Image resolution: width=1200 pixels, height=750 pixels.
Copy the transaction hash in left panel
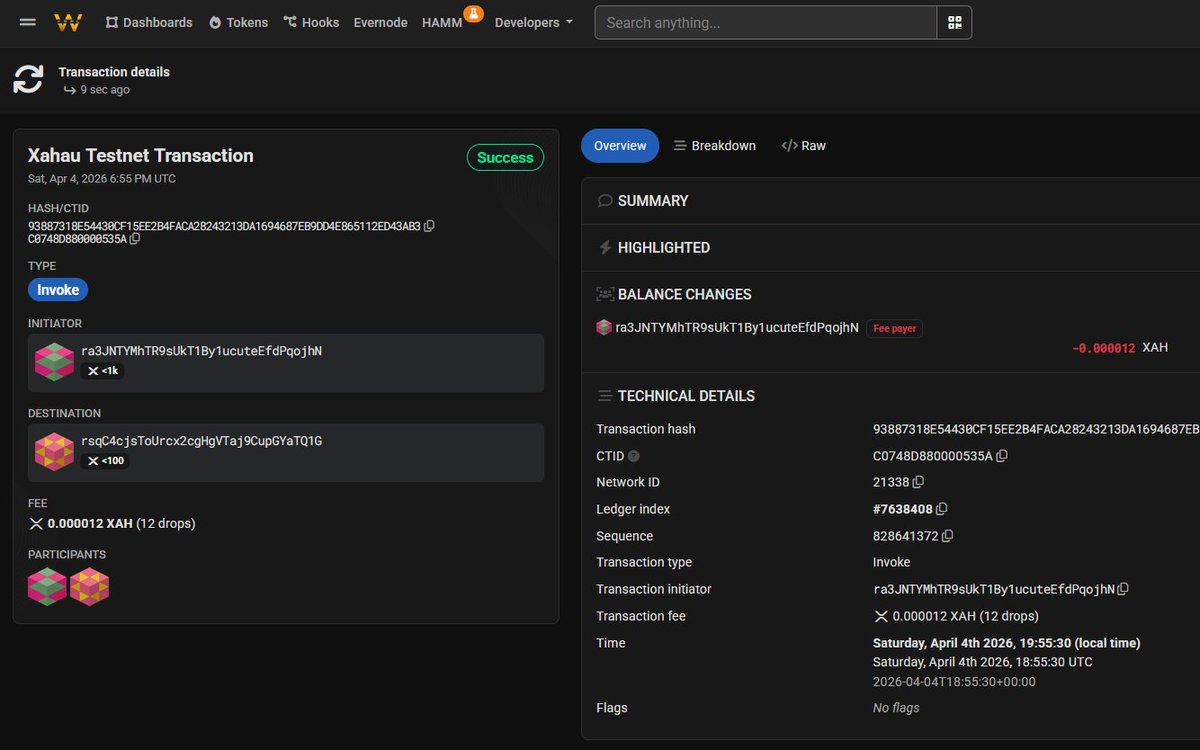tap(430, 226)
